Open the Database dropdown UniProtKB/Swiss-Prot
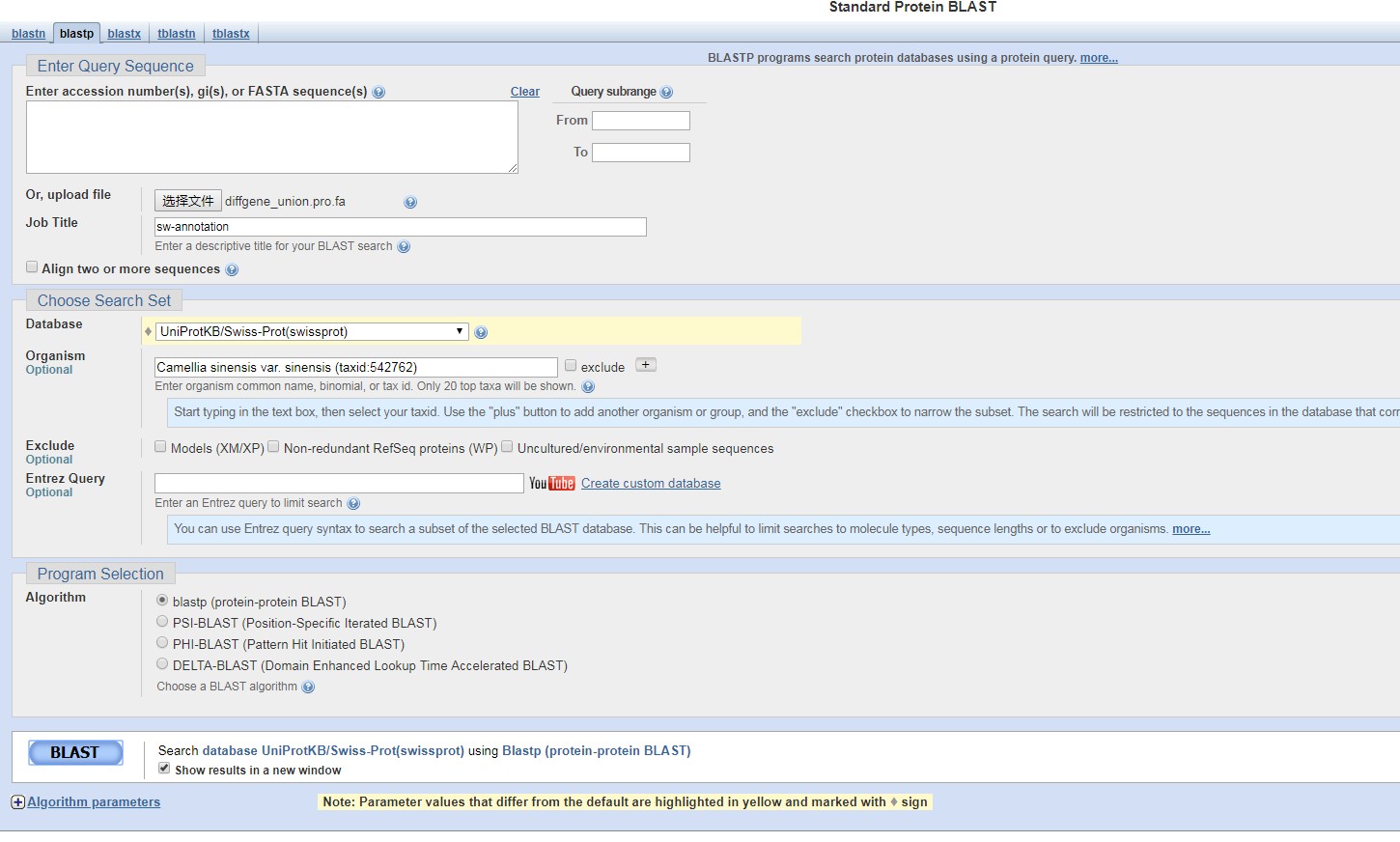Screen dimensions: 1400x842 point(312,331)
